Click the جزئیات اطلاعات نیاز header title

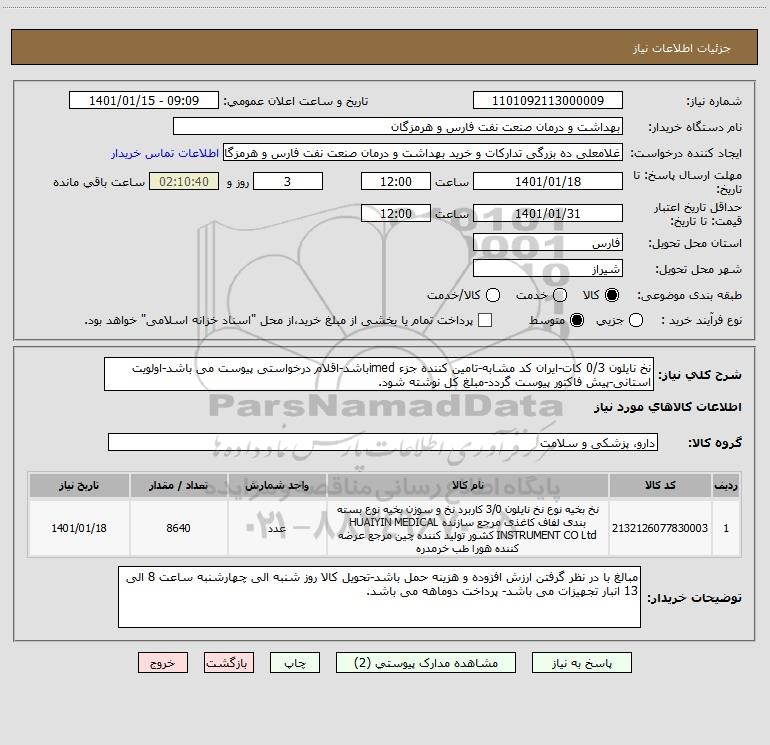(682, 48)
